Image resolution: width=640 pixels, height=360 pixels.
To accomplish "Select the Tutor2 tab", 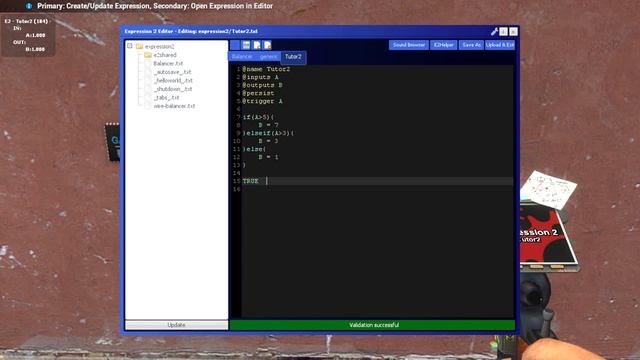I will click(x=293, y=57).
